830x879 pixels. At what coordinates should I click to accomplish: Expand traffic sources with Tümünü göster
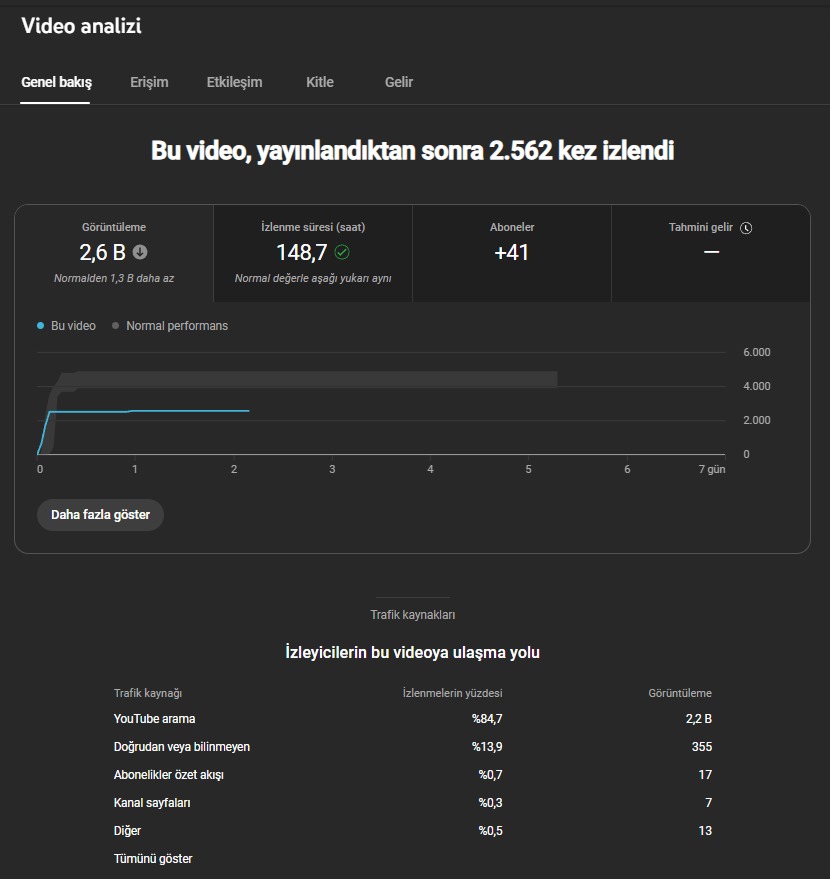point(153,859)
